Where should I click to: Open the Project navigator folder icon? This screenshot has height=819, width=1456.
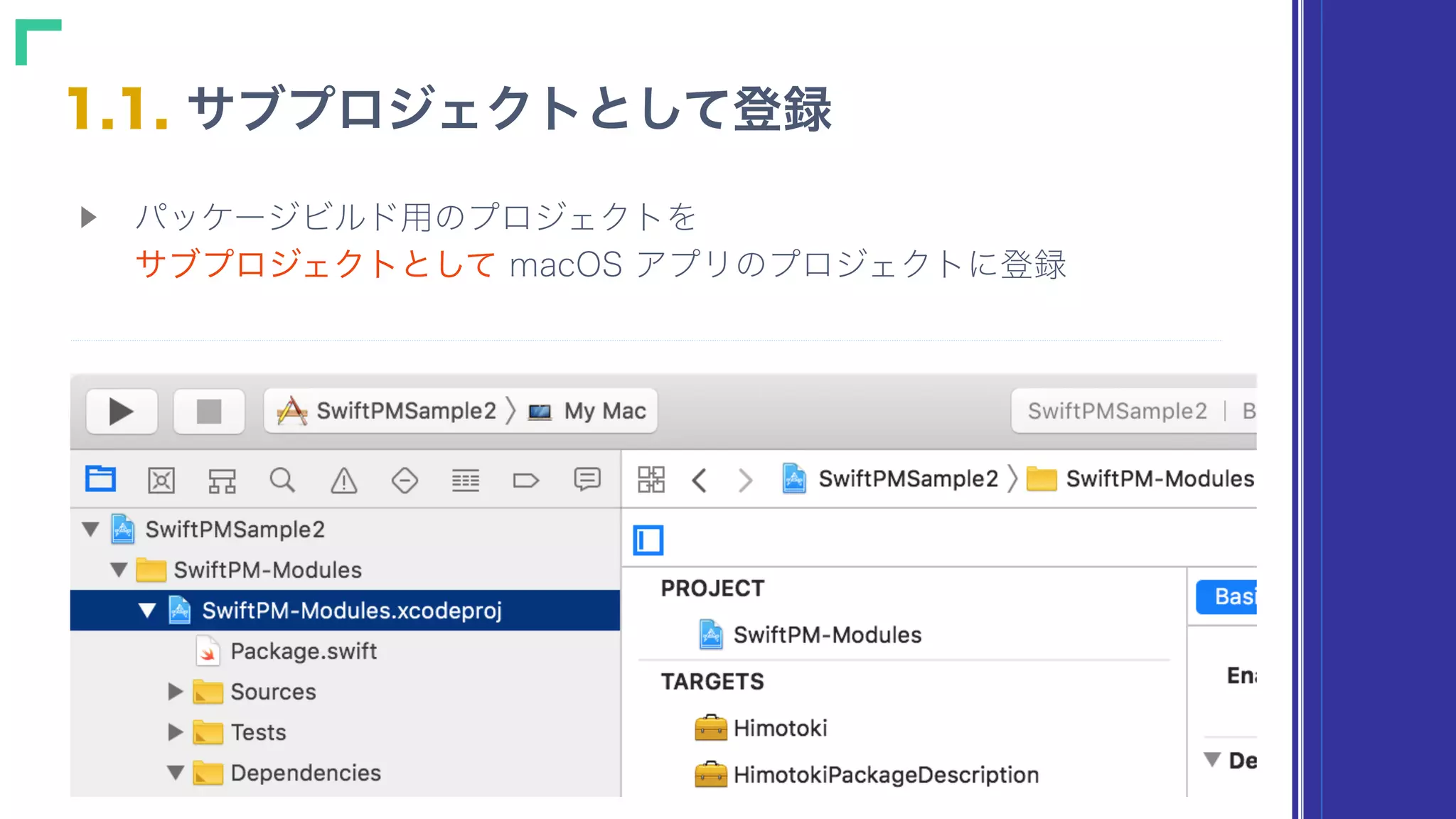coord(100,479)
